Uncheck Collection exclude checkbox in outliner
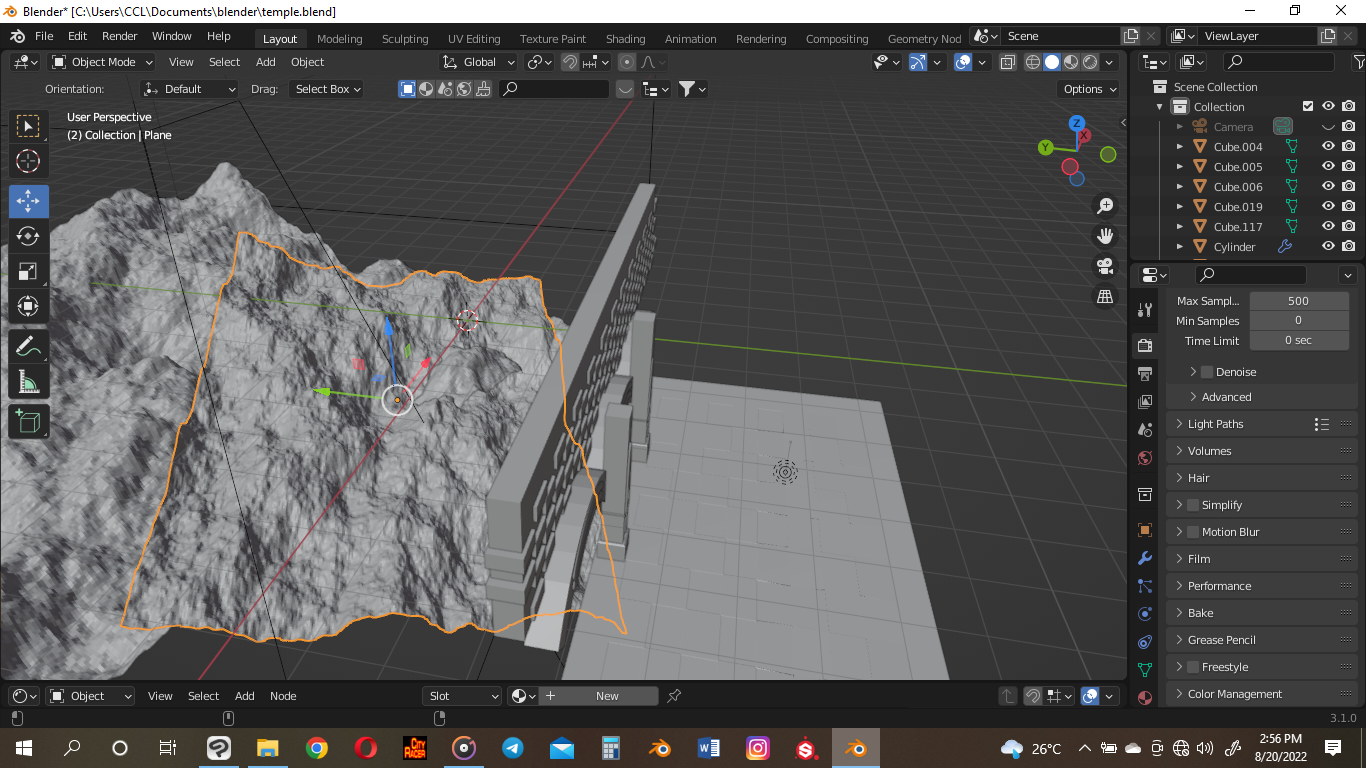1366x768 pixels. (x=1308, y=106)
